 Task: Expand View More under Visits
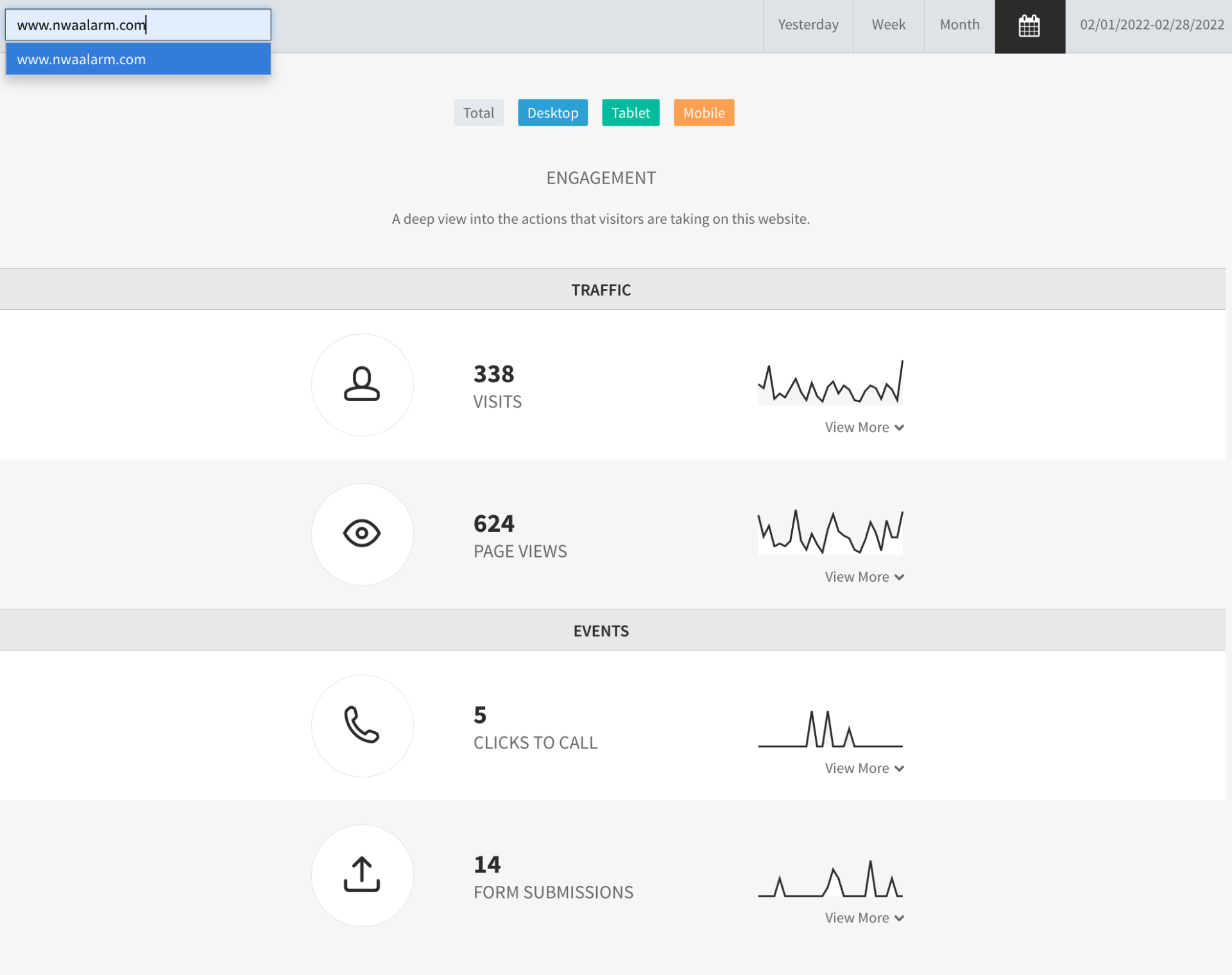click(864, 427)
